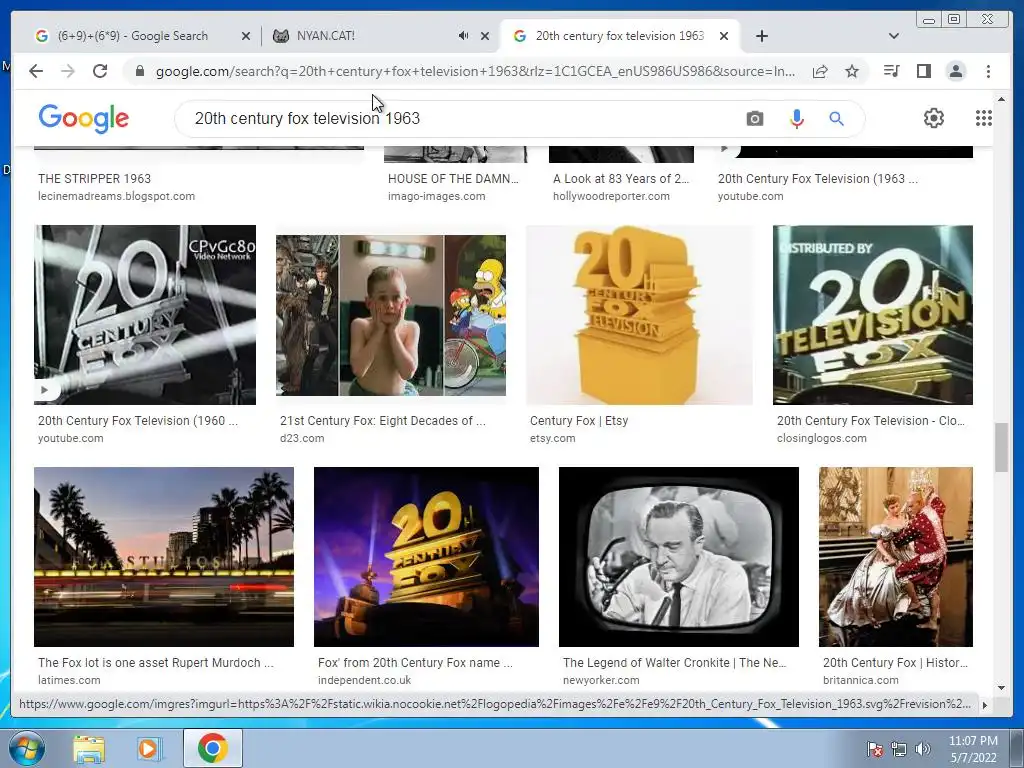Reload the current page
The height and width of the screenshot is (768, 1024).
tap(100, 71)
